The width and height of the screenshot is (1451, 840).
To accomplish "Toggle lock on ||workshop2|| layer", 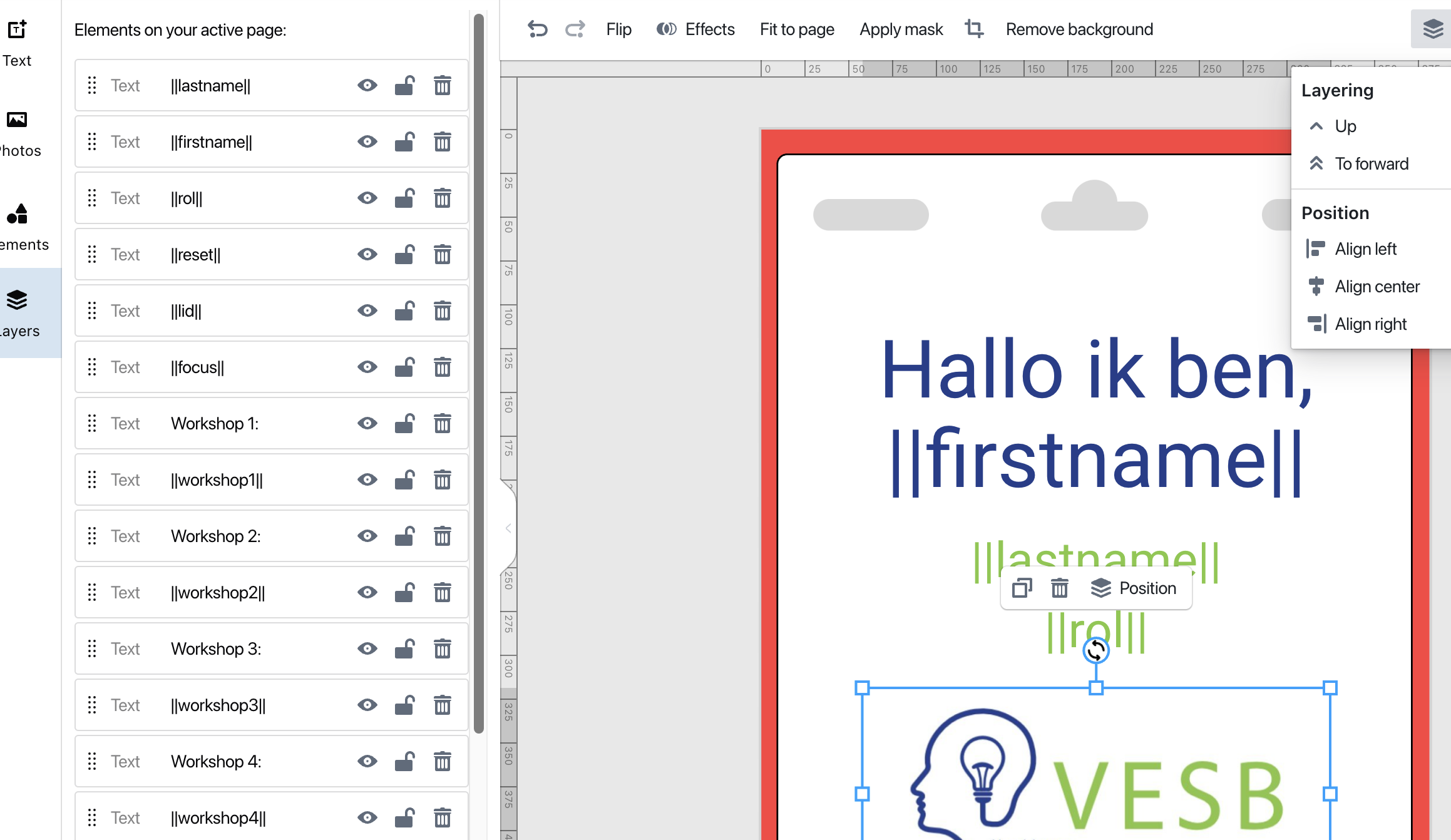I will pyautogui.click(x=404, y=593).
